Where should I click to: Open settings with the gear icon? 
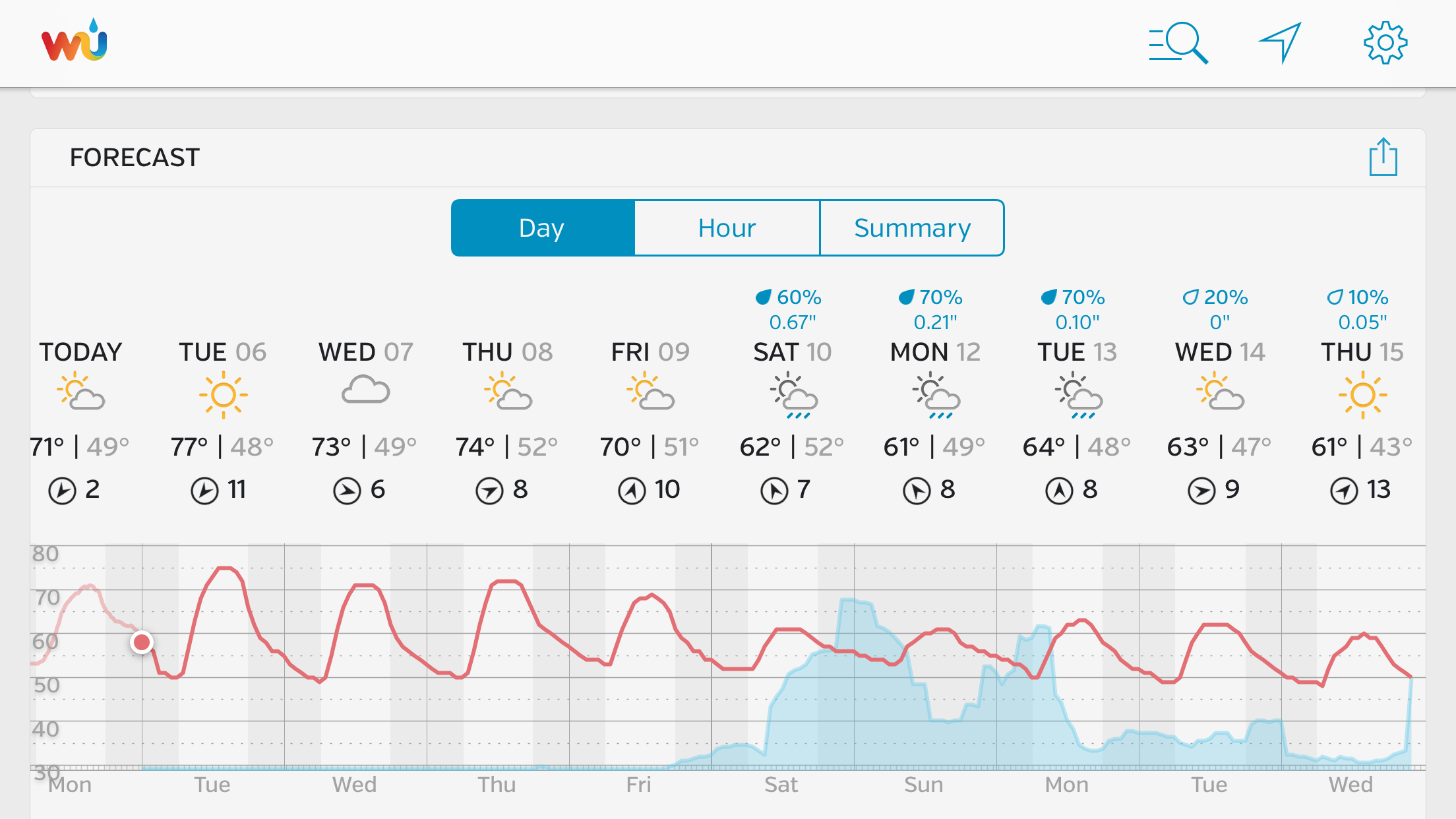[1385, 44]
